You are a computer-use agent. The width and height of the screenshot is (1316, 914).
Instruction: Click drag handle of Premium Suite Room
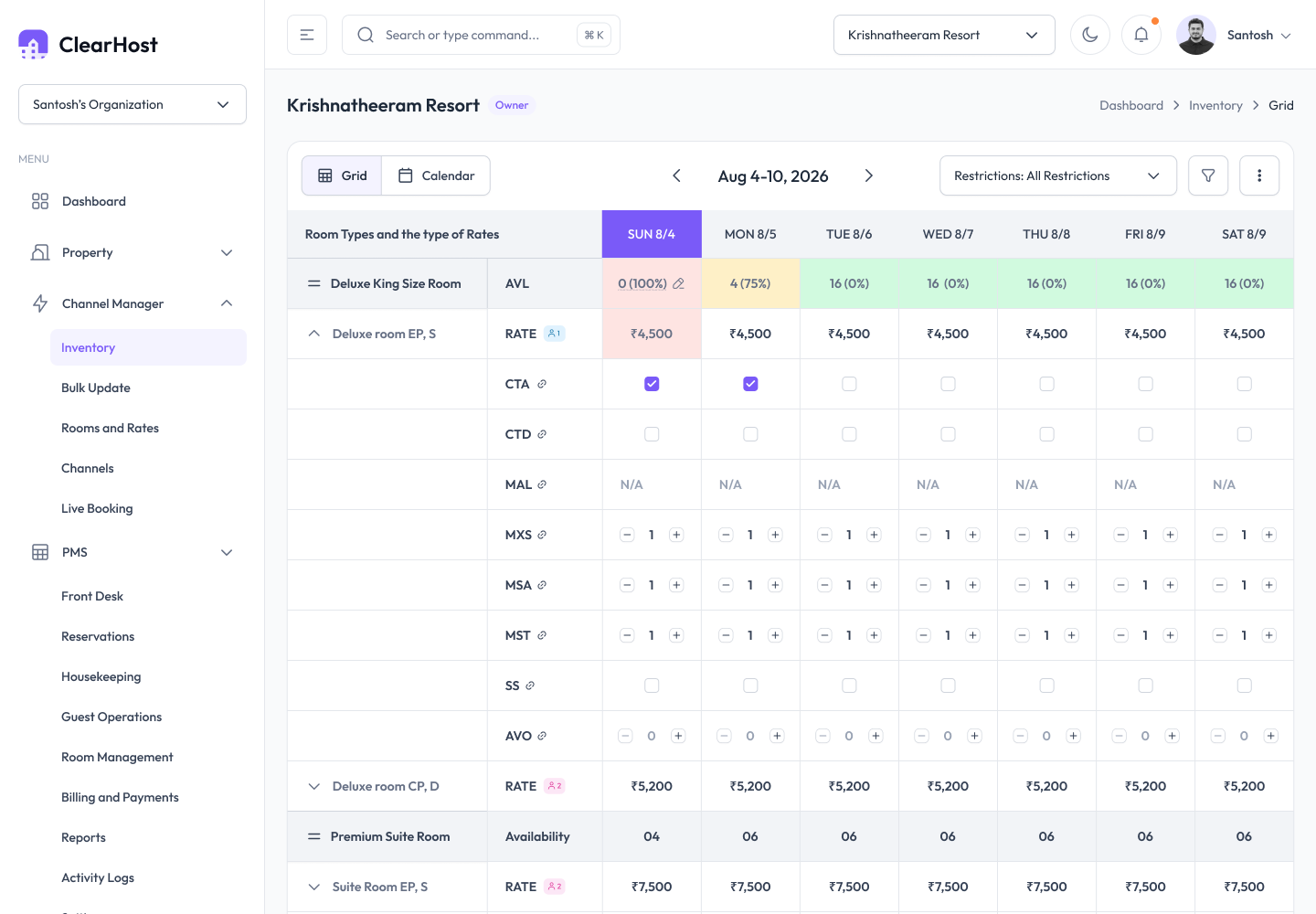coord(313,836)
